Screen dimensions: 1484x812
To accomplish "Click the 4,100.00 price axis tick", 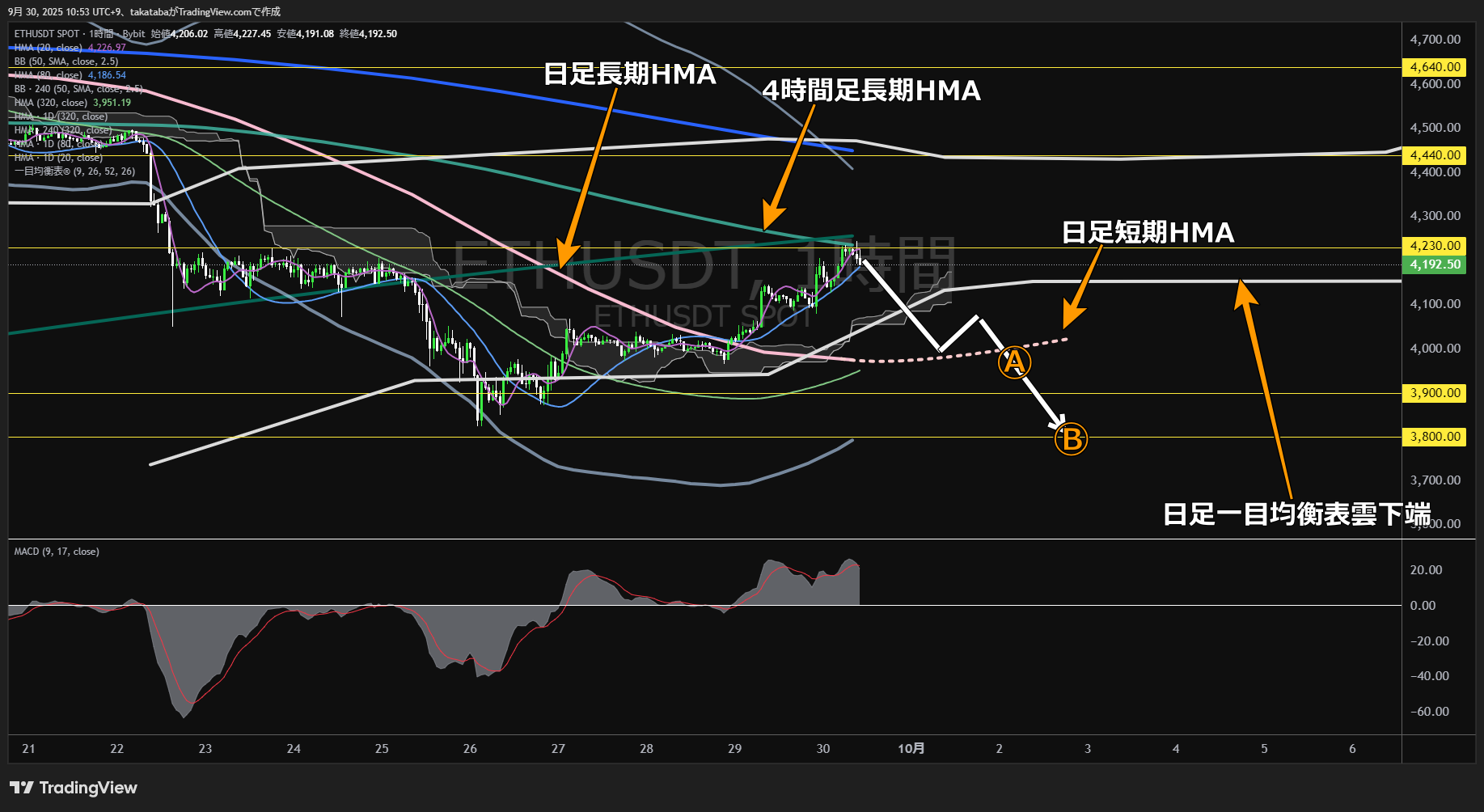I will click(1435, 304).
